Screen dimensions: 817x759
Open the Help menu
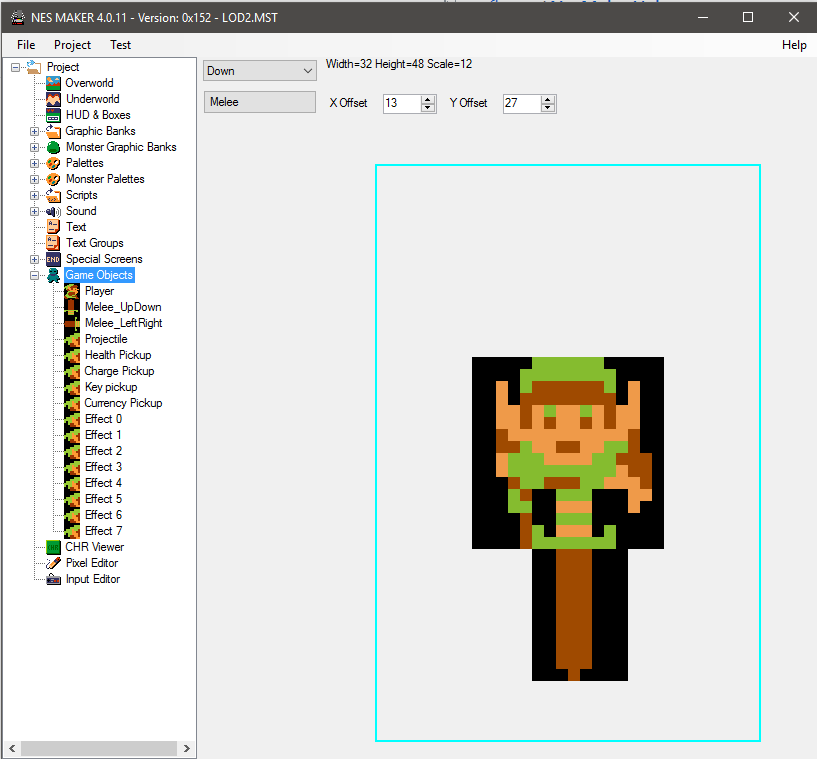pos(794,45)
